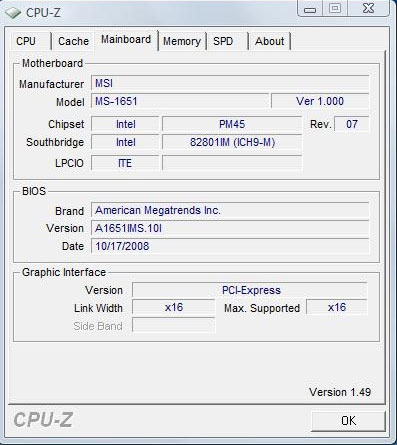Click the American Megatrends Inc. brand field
The width and height of the screenshot is (397, 445).
tap(230, 210)
